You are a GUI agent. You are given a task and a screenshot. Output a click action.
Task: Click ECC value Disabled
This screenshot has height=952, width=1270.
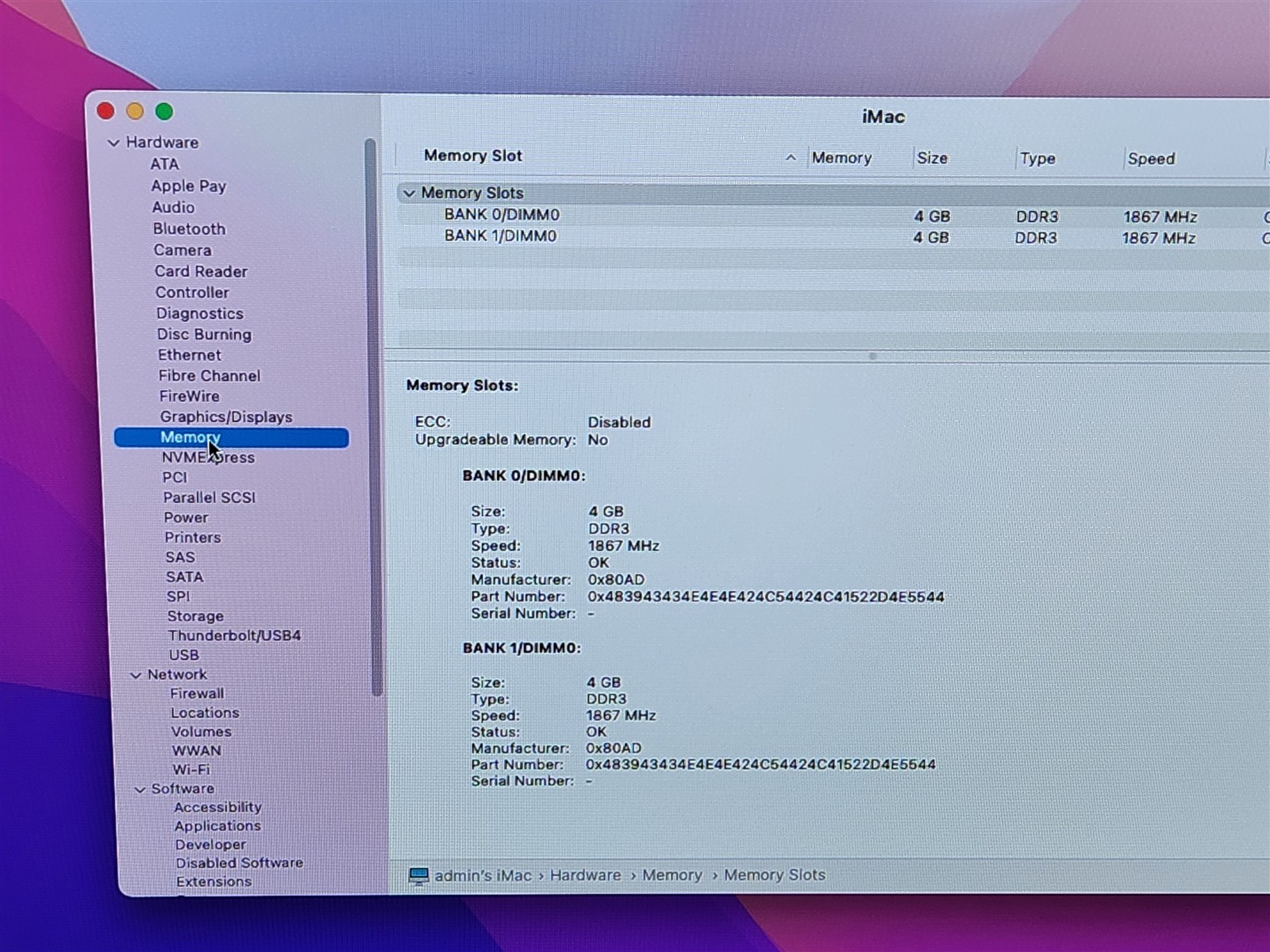[x=619, y=422]
